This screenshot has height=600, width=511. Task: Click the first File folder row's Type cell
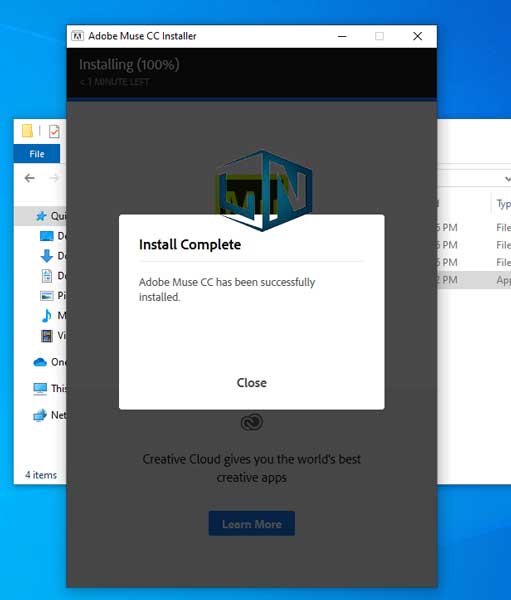[503, 228]
